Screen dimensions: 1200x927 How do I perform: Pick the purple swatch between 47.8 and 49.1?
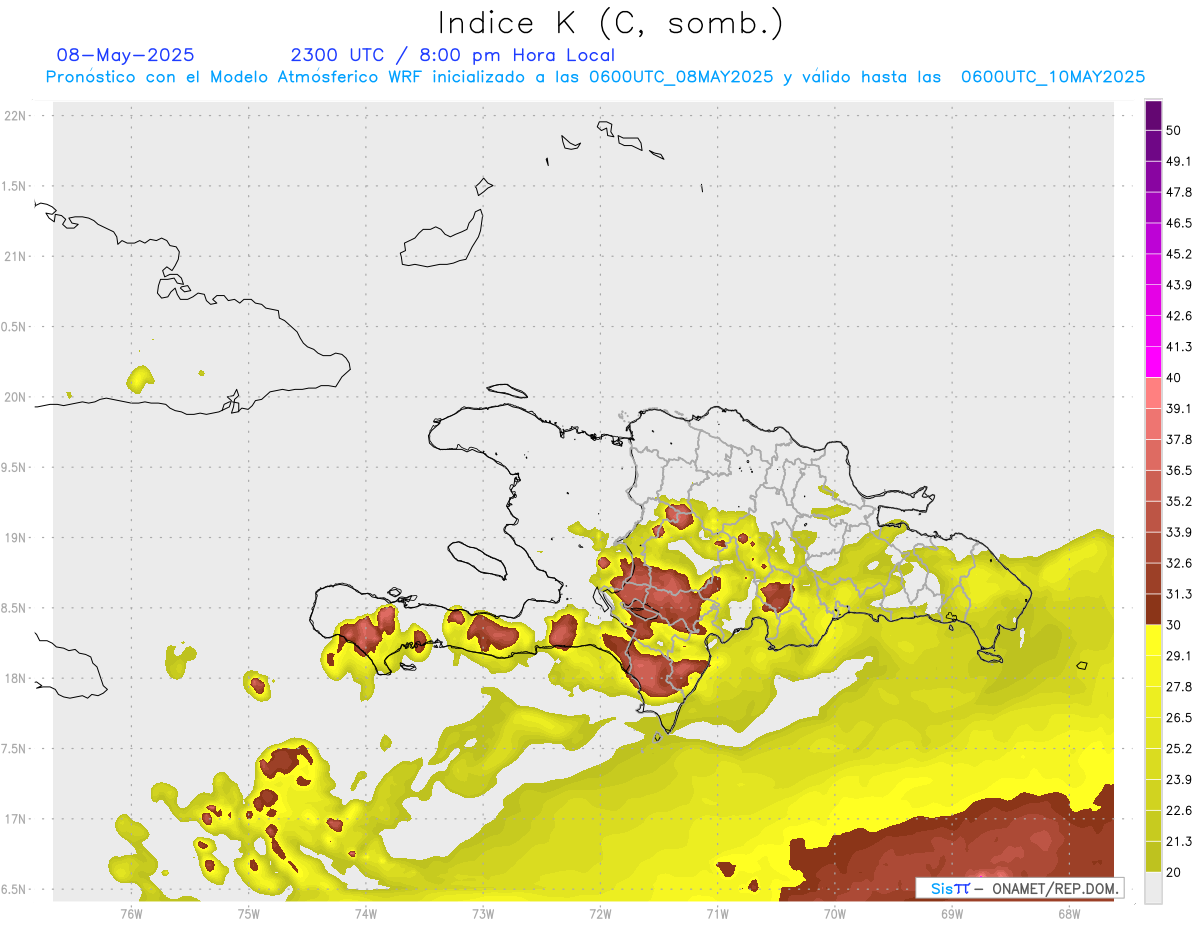coord(1153,176)
